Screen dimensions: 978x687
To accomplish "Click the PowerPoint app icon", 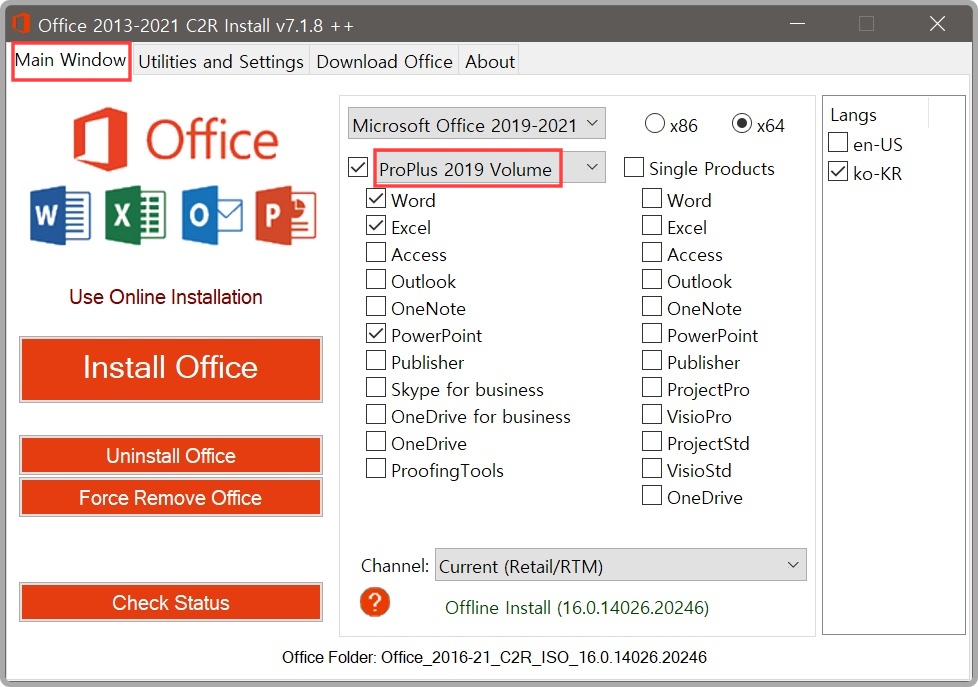I will click(x=286, y=215).
